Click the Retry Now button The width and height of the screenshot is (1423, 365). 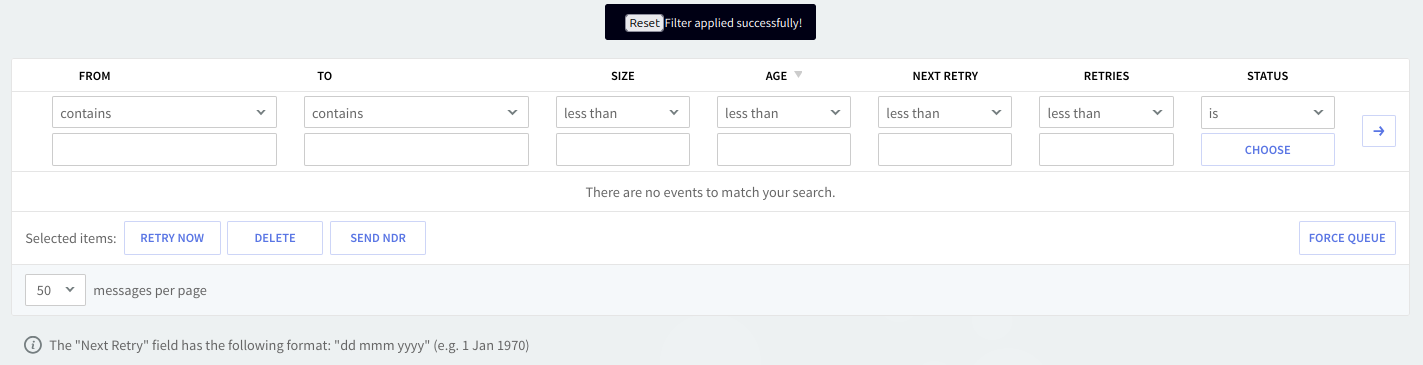click(172, 238)
